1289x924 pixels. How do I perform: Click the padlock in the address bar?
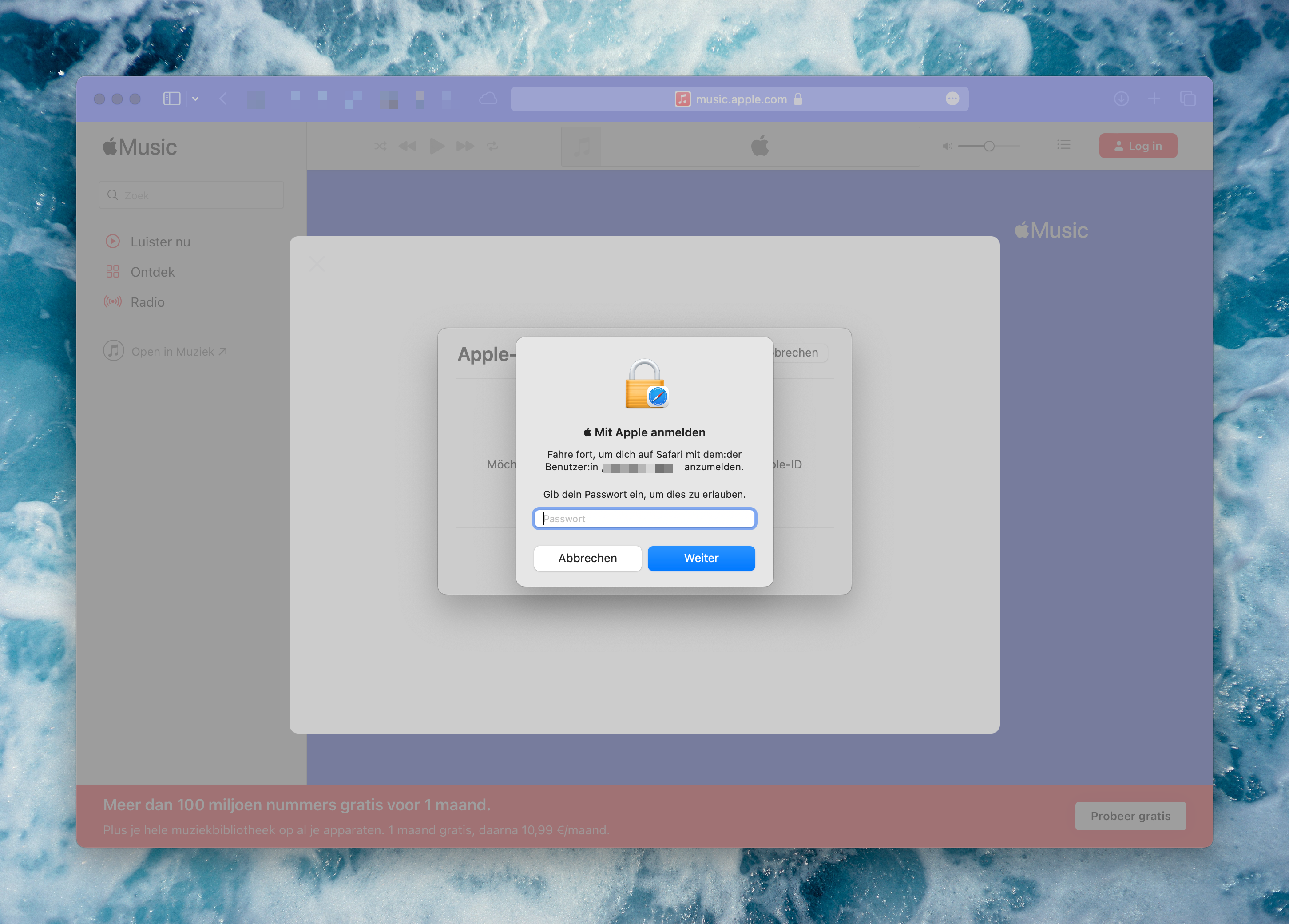798,98
